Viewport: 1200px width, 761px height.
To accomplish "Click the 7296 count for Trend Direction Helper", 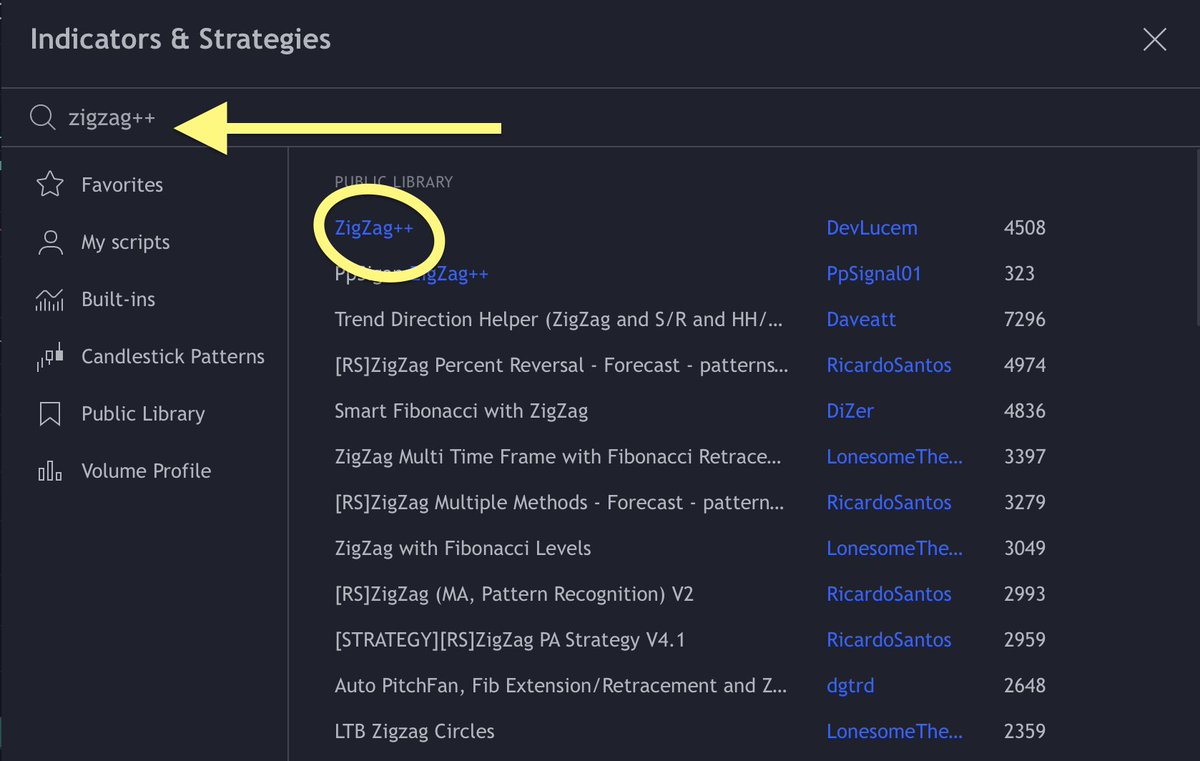I will coord(1025,320).
